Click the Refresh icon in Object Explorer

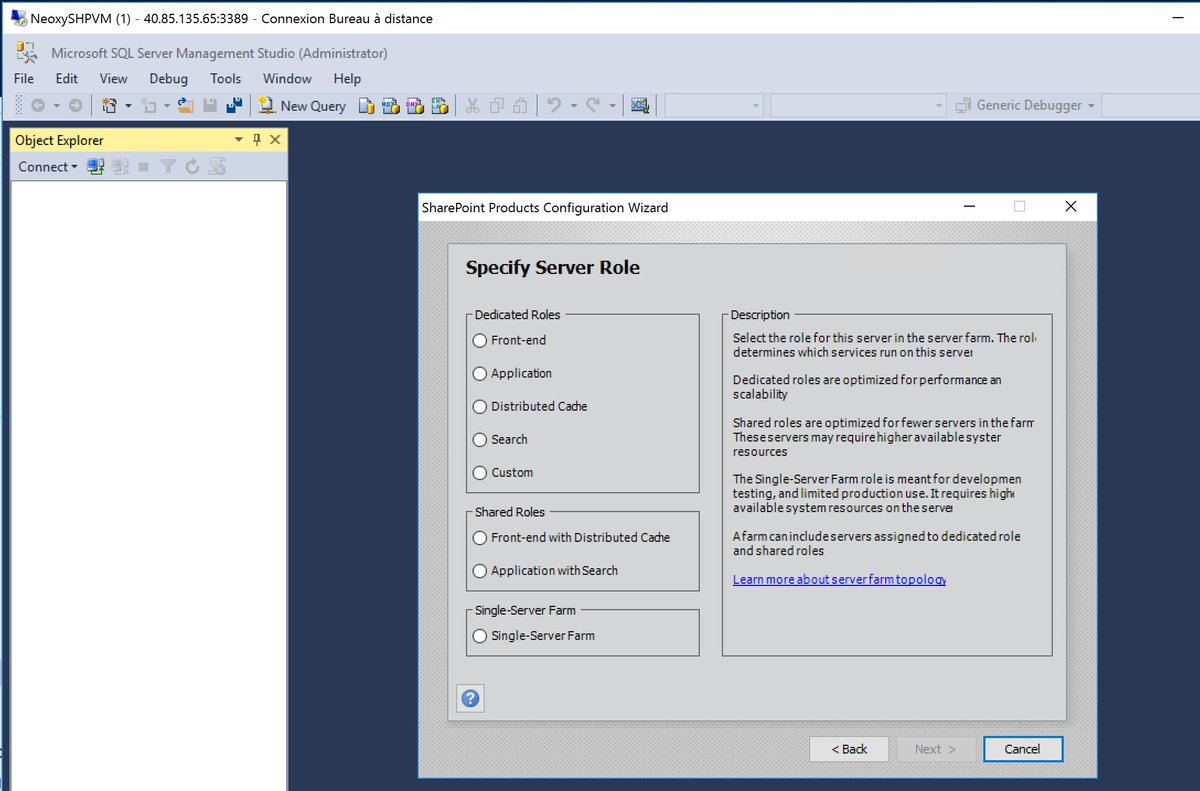click(x=192, y=167)
